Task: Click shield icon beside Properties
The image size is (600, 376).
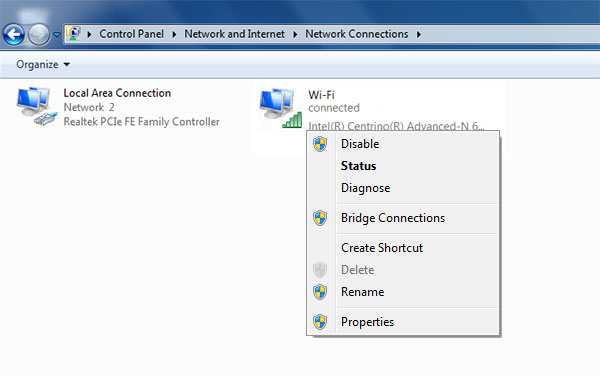Action: tap(320, 322)
